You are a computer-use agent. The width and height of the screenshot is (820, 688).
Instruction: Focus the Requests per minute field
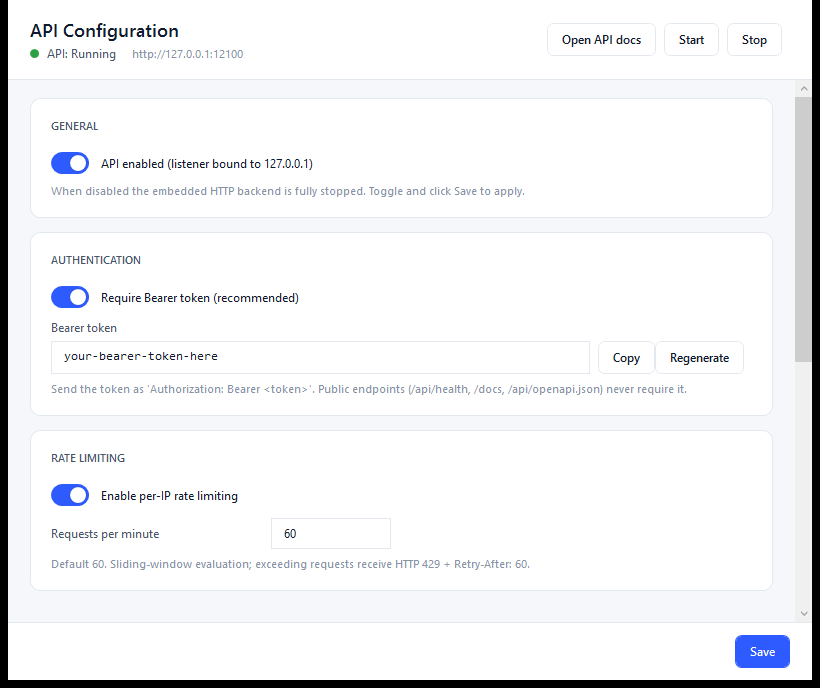[x=331, y=533]
